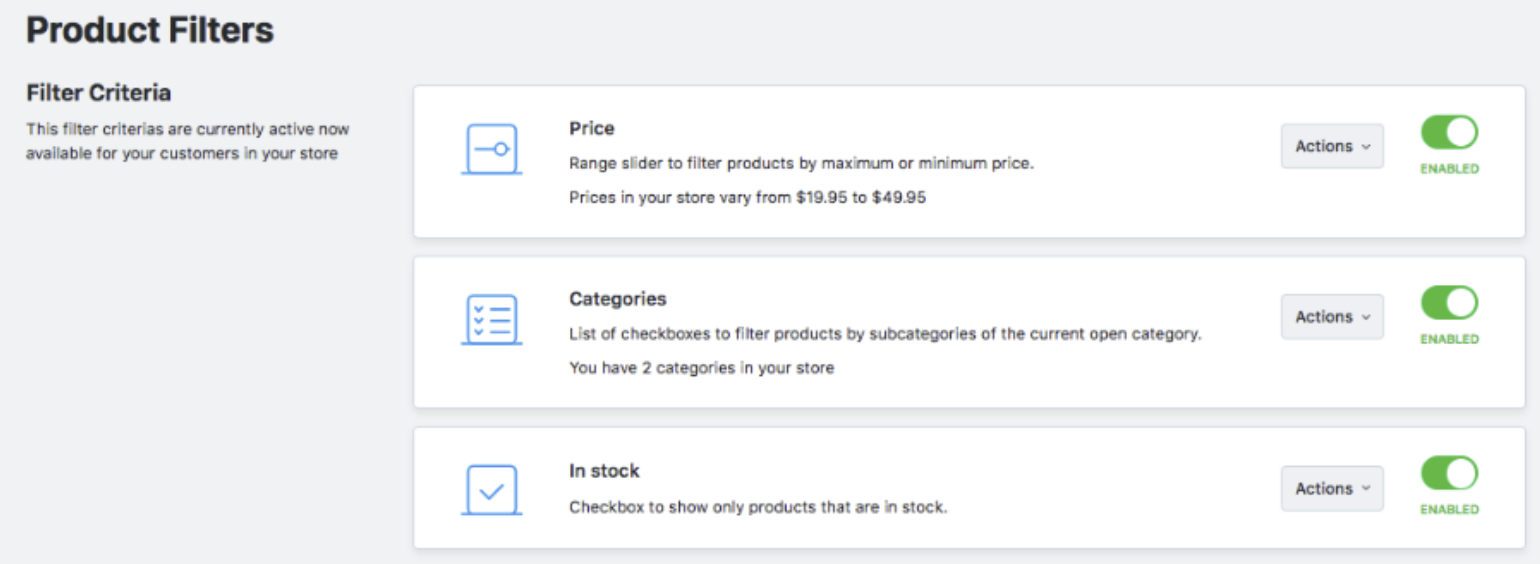Click the store price range text
The image size is (1540, 564).
(747, 198)
